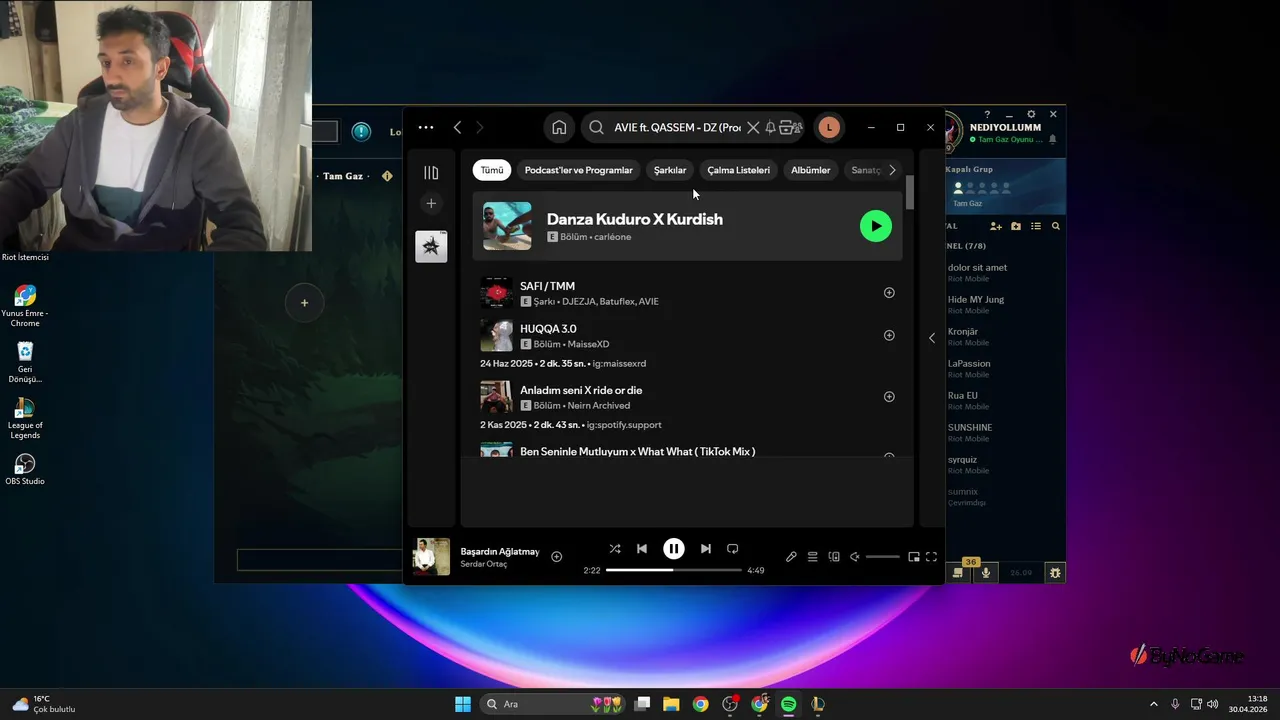Enter Spotify full screen mode

click(x=931, y=557)
